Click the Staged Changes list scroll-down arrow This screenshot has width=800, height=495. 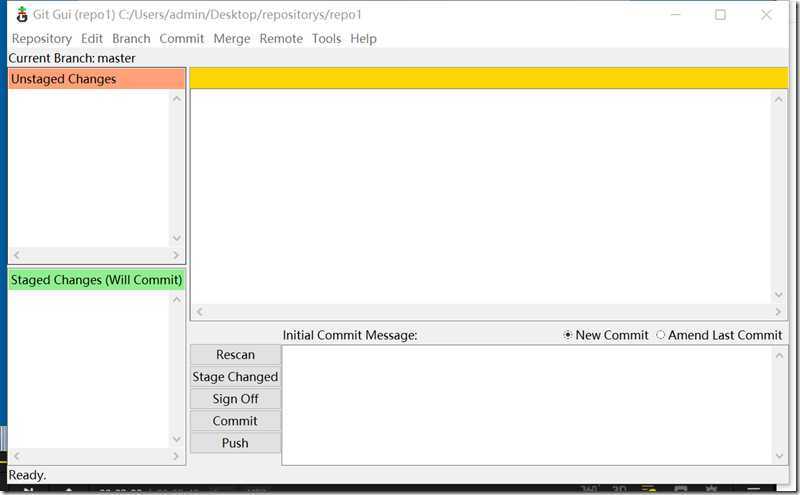pyautogui.click(x=177, y=439)
